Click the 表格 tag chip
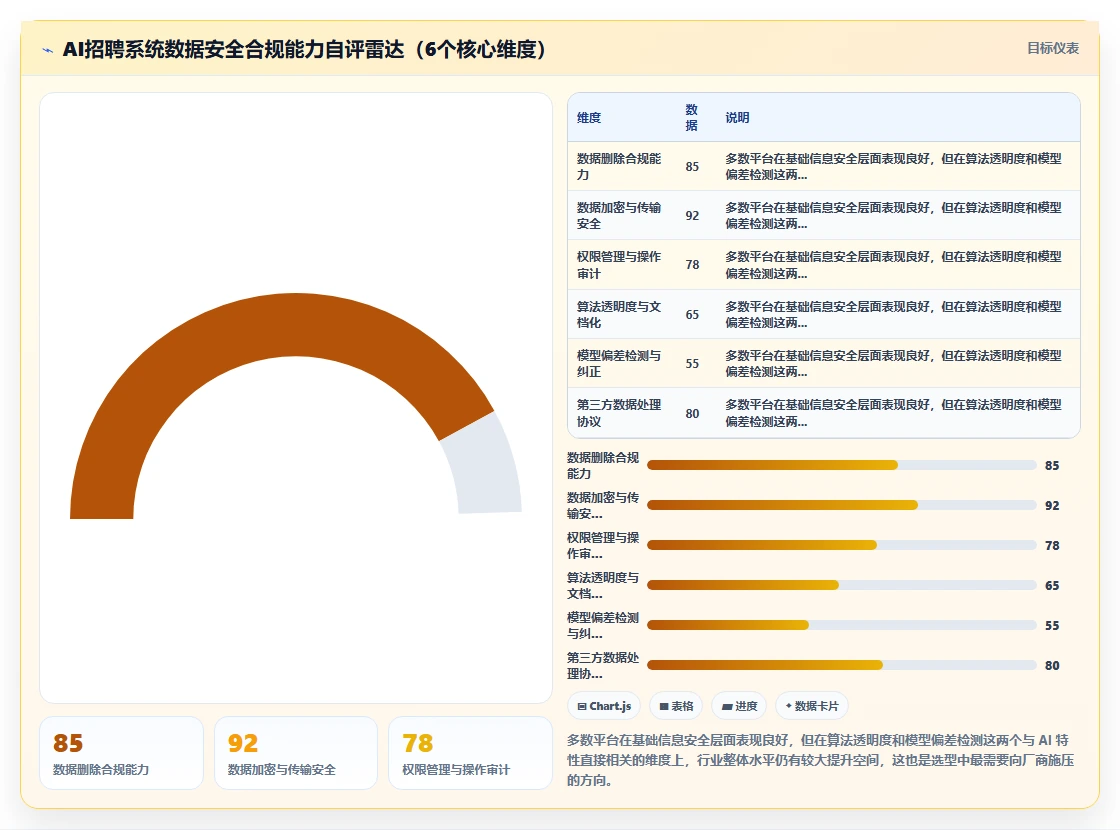The height and width of the screenshot is (830, 1120). coord(676,706)
